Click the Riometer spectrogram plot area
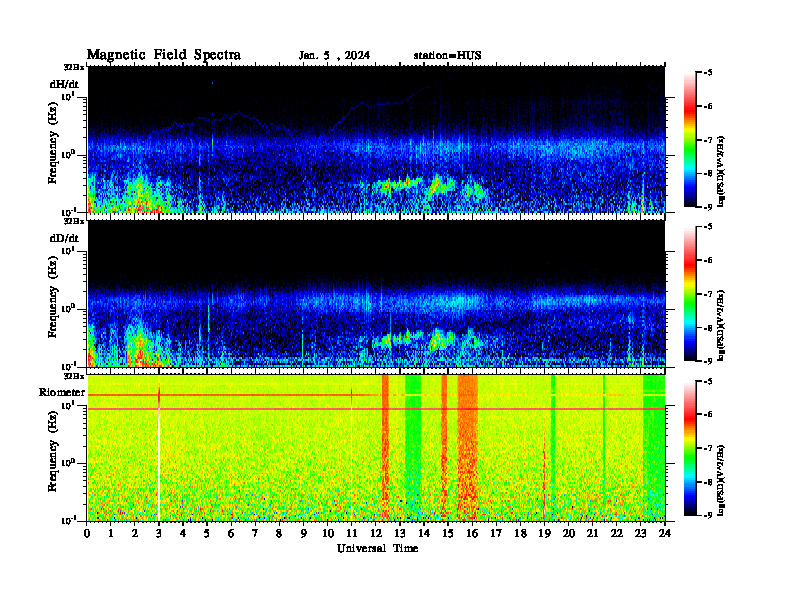Image resolution: width=792 pixels, height=612 pixels. point(376,448)
